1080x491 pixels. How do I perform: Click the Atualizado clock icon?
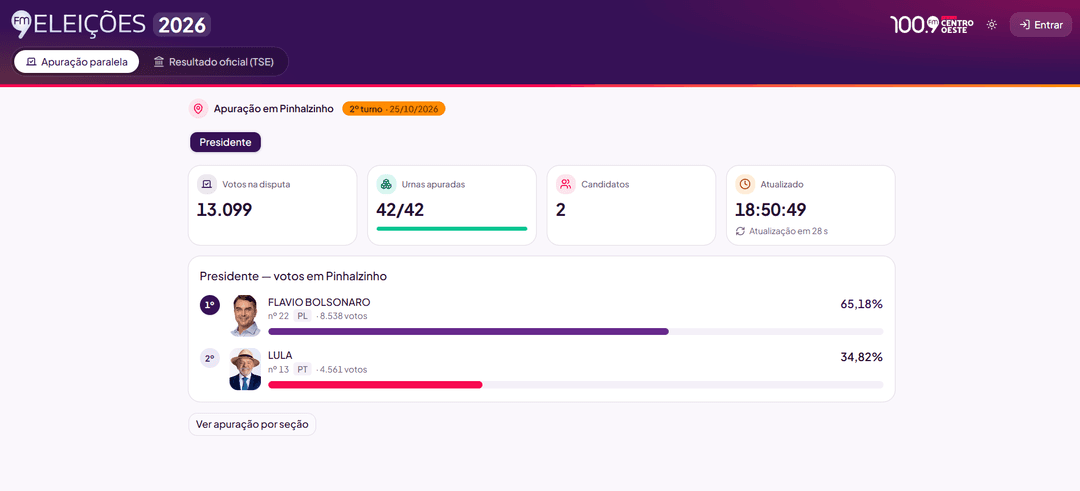(x=745, y=185)
